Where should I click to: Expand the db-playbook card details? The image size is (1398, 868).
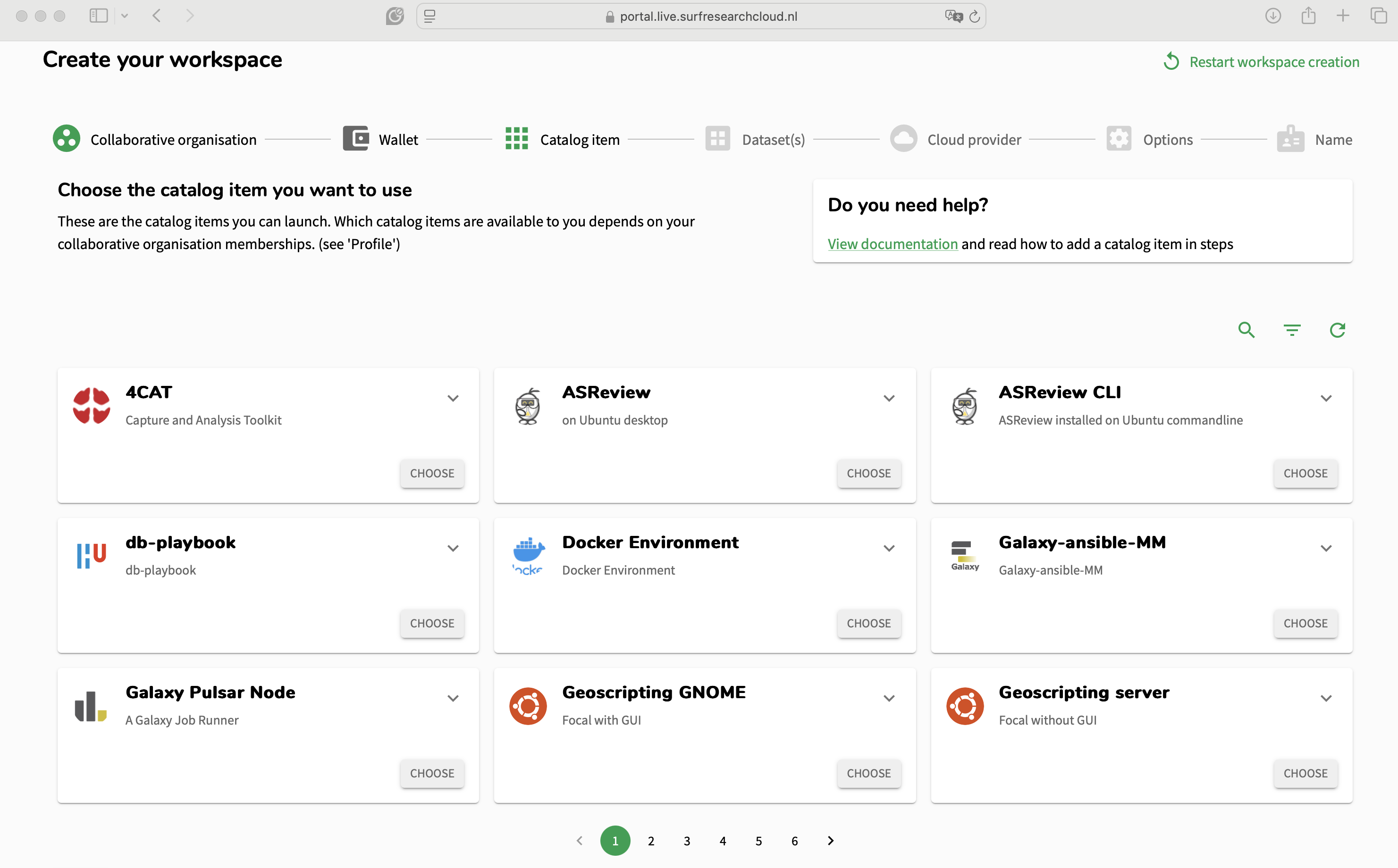pyautogui.click(x=453, y=548)
